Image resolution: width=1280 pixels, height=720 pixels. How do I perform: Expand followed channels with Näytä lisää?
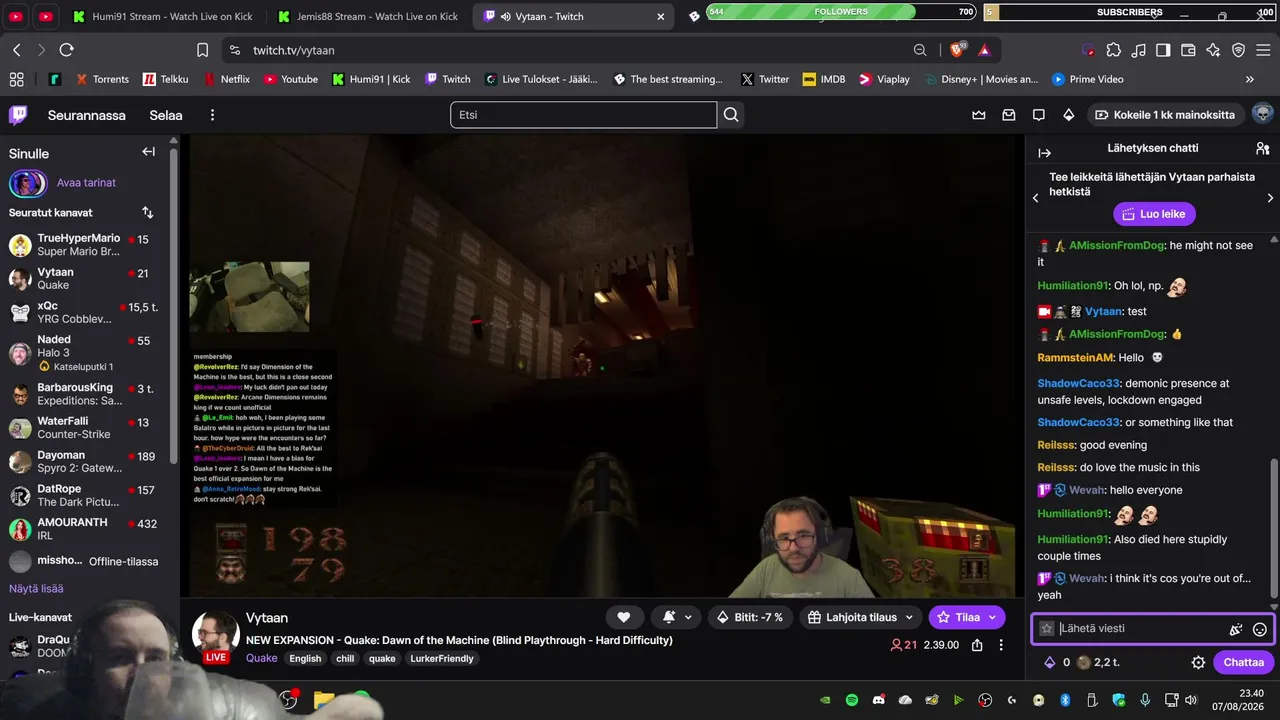(x=36, y=589)
